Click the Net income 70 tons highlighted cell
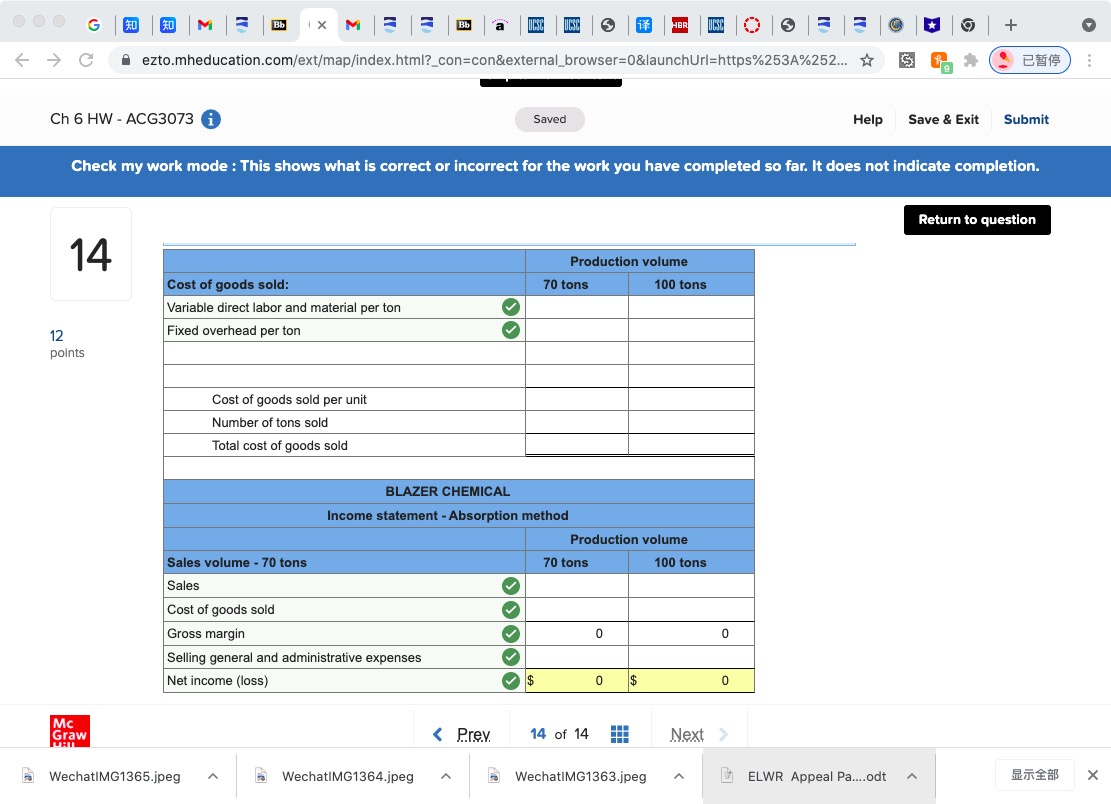Viewport: 1111px width, 804px height. (x=577, y=680)
